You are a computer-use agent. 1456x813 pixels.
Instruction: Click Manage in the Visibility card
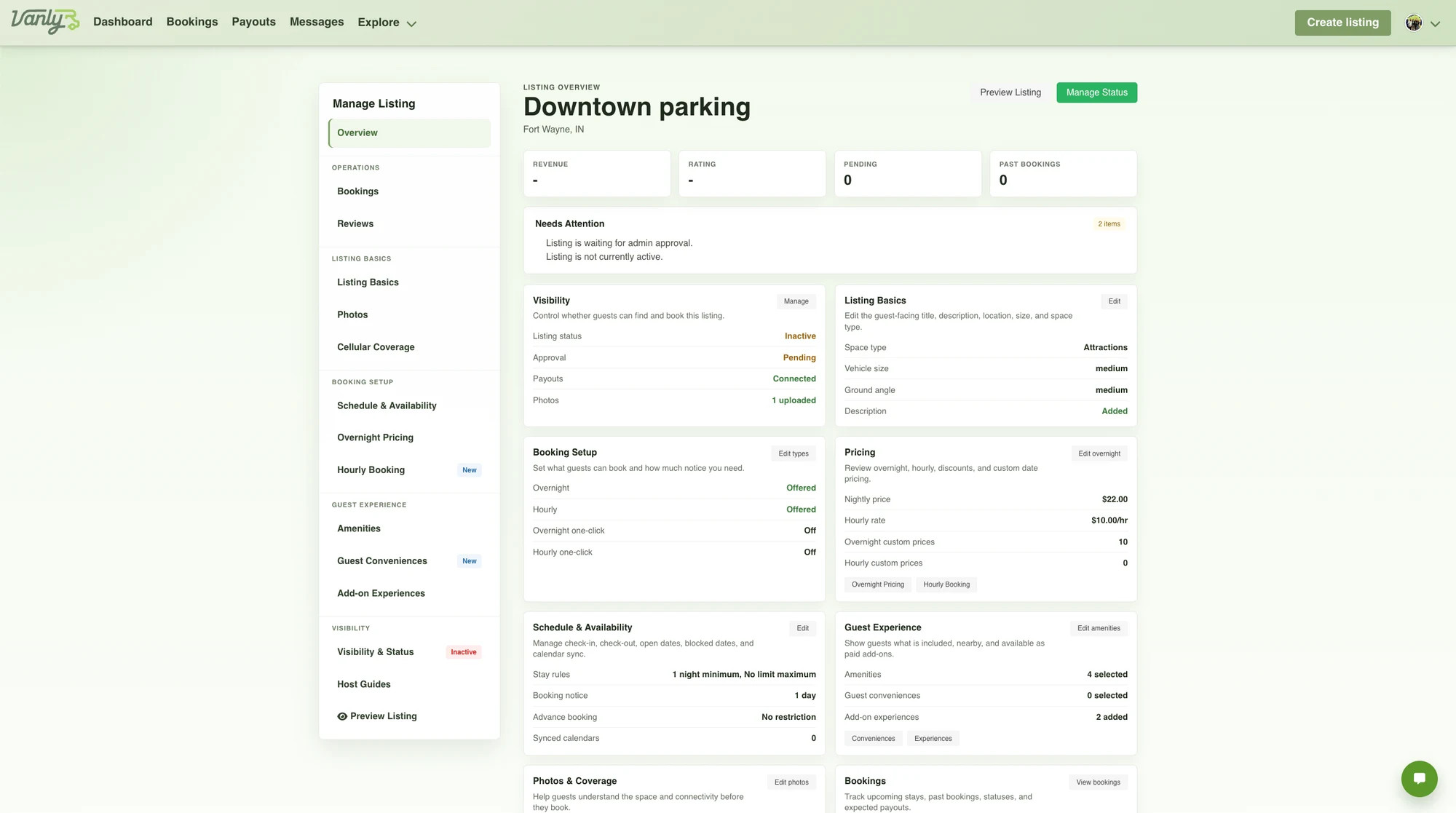pos(796,301)
